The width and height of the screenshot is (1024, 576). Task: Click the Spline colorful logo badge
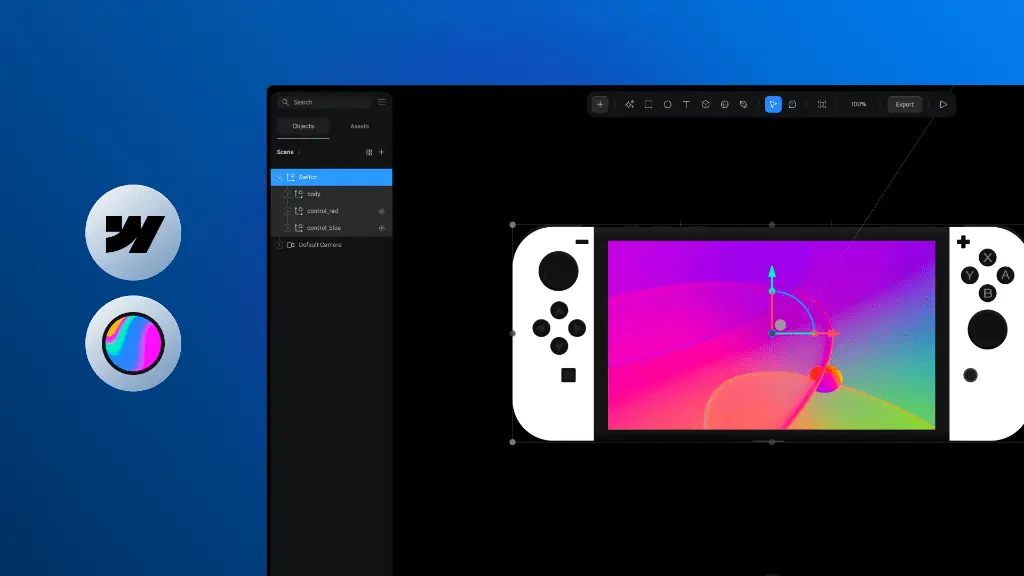[133, 344]
